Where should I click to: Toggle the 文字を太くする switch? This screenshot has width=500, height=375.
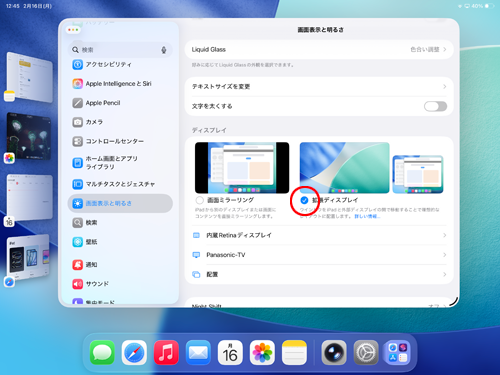[435, 106]
